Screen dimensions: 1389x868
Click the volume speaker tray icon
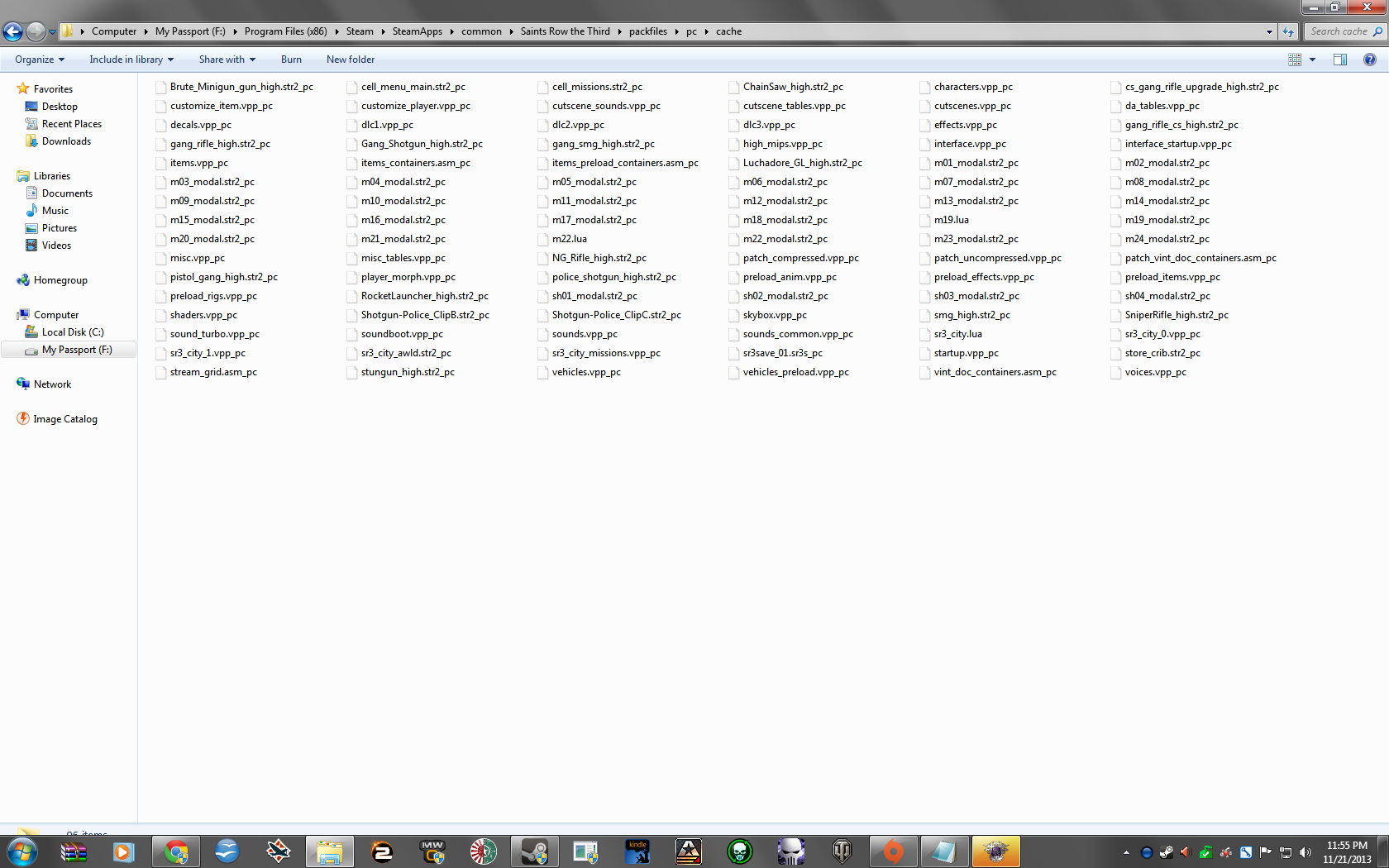tap(1305, 852)
